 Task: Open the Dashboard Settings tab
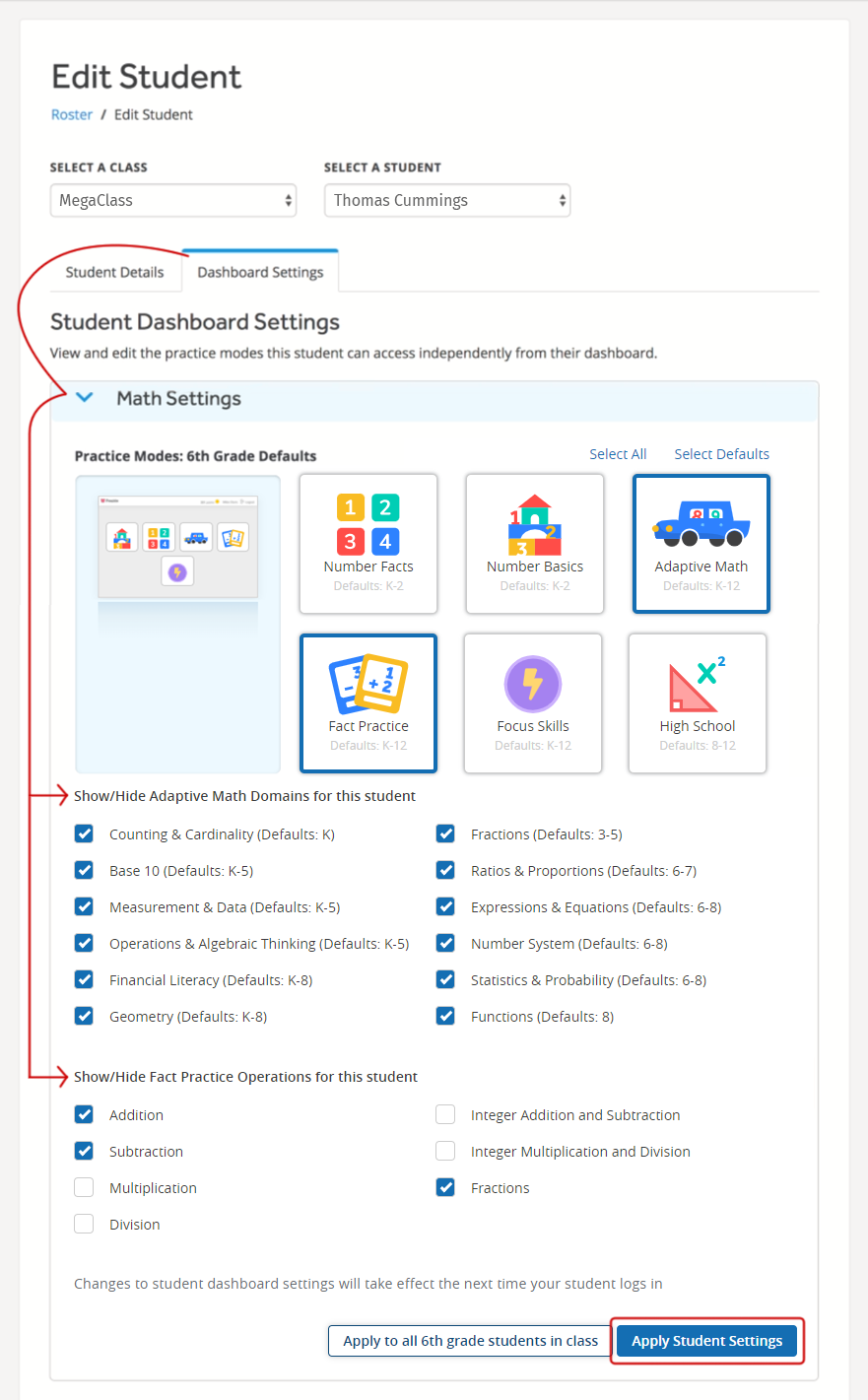pyautogui.click(x=260, y=273)
